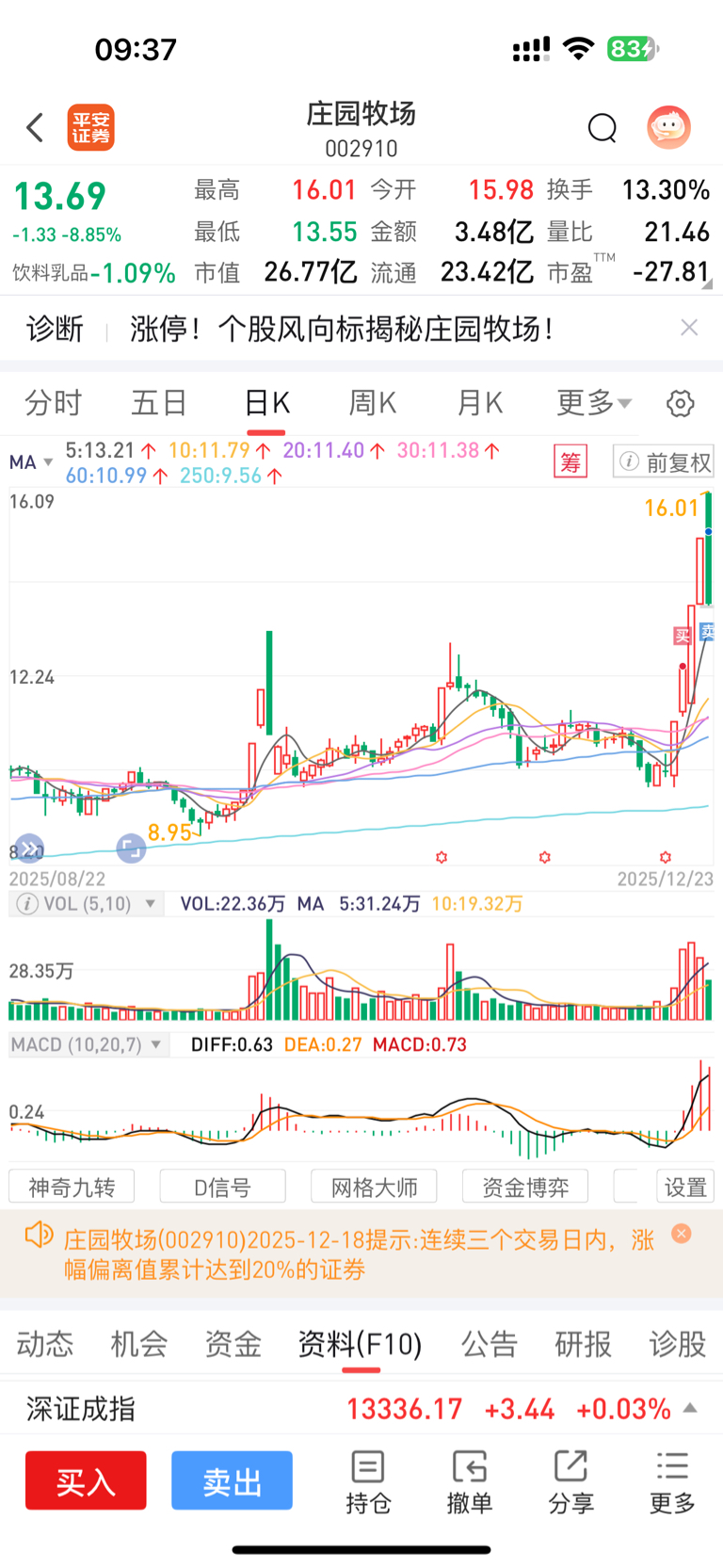This screenshot has height=1568, width=723.
Task: Tap the back arrow icon
Action: coord(35,127)
